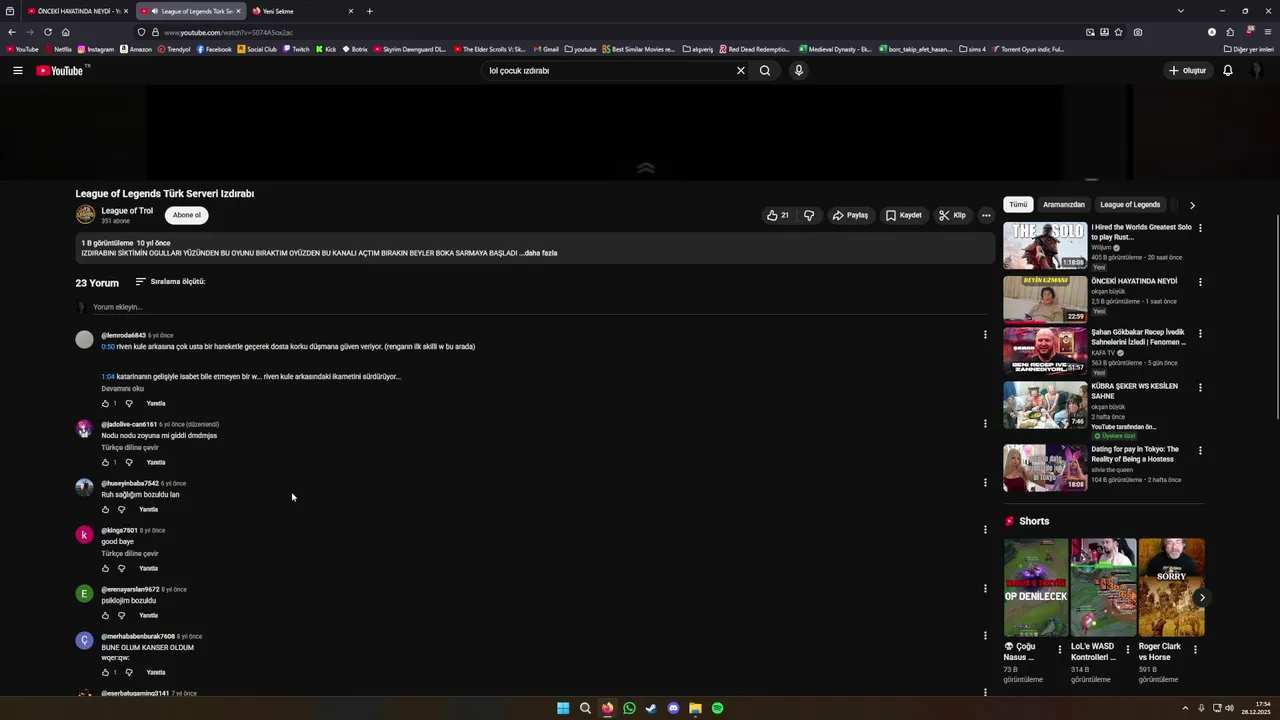The image size is (1280, 720).
Task: Open the 'LoL'e WASD Kontrolleri' short
Action: pyautogui.click(x=1103, y=588)
